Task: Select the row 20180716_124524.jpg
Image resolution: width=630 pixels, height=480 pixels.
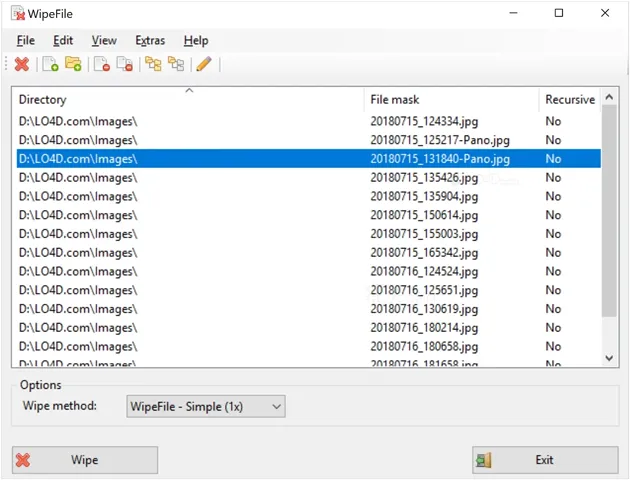Action: pos(309,271)
